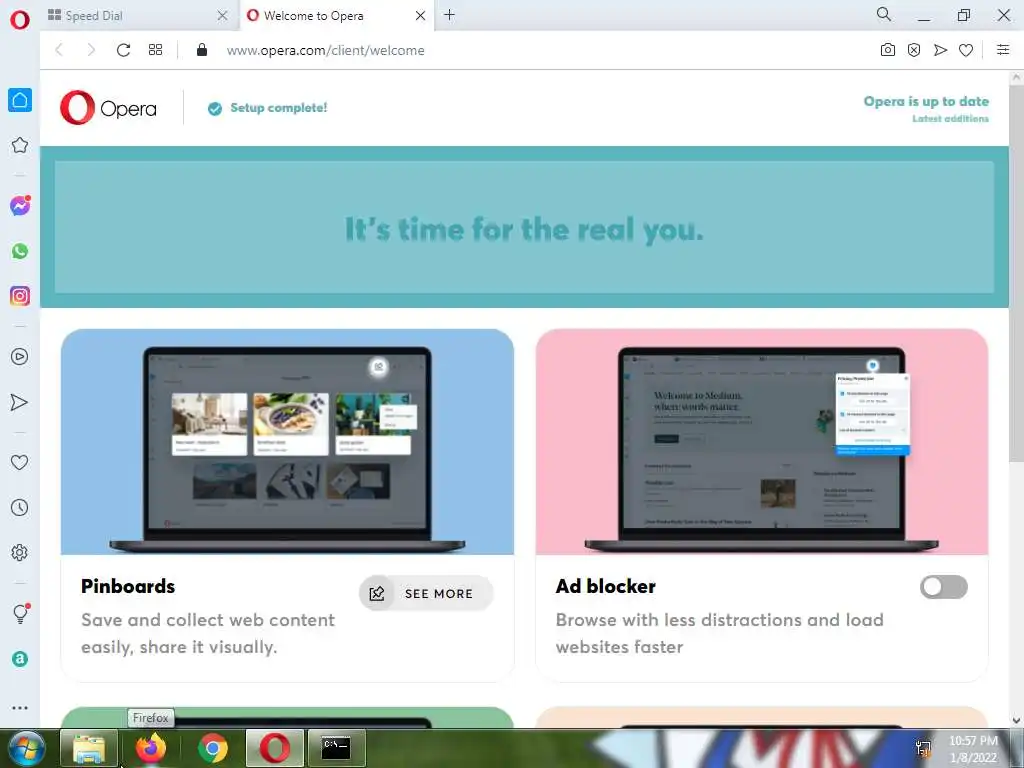This screenshot has height=768, width=1024.
Task: Open History clock icon in sidebar
Action: pyautogui.click(x=20, y=507)
